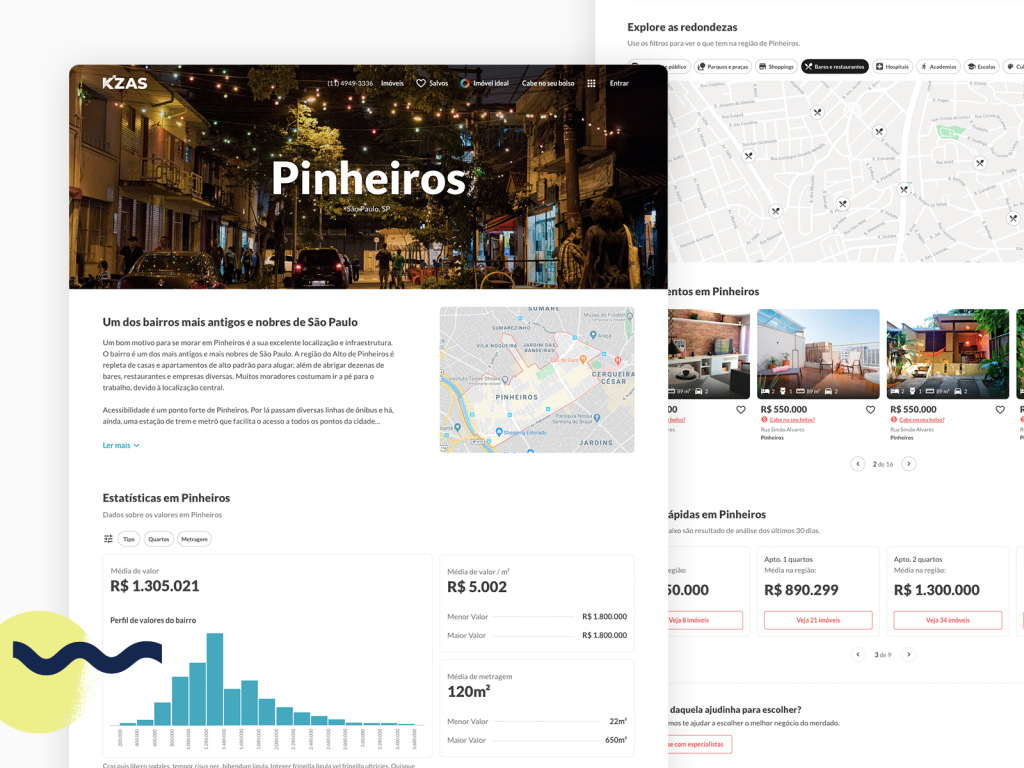Click Cabe no seu bolso? under garden house listing
Screen dimensions: 1024x768
coord(921,420)
